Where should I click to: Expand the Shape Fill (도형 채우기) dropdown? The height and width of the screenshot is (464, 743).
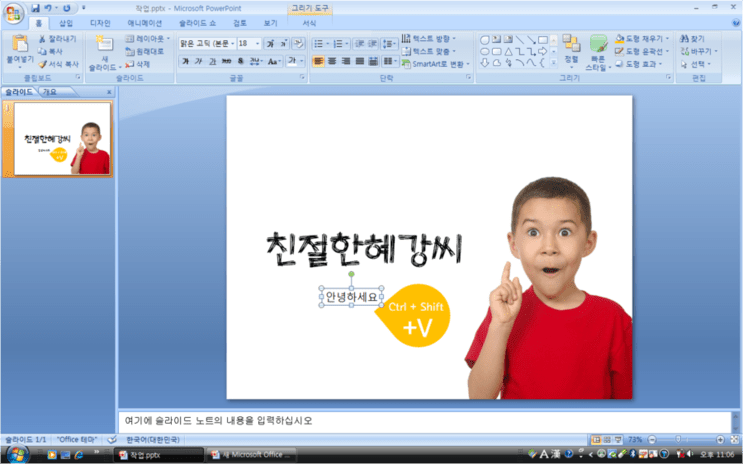click(667, 38)
